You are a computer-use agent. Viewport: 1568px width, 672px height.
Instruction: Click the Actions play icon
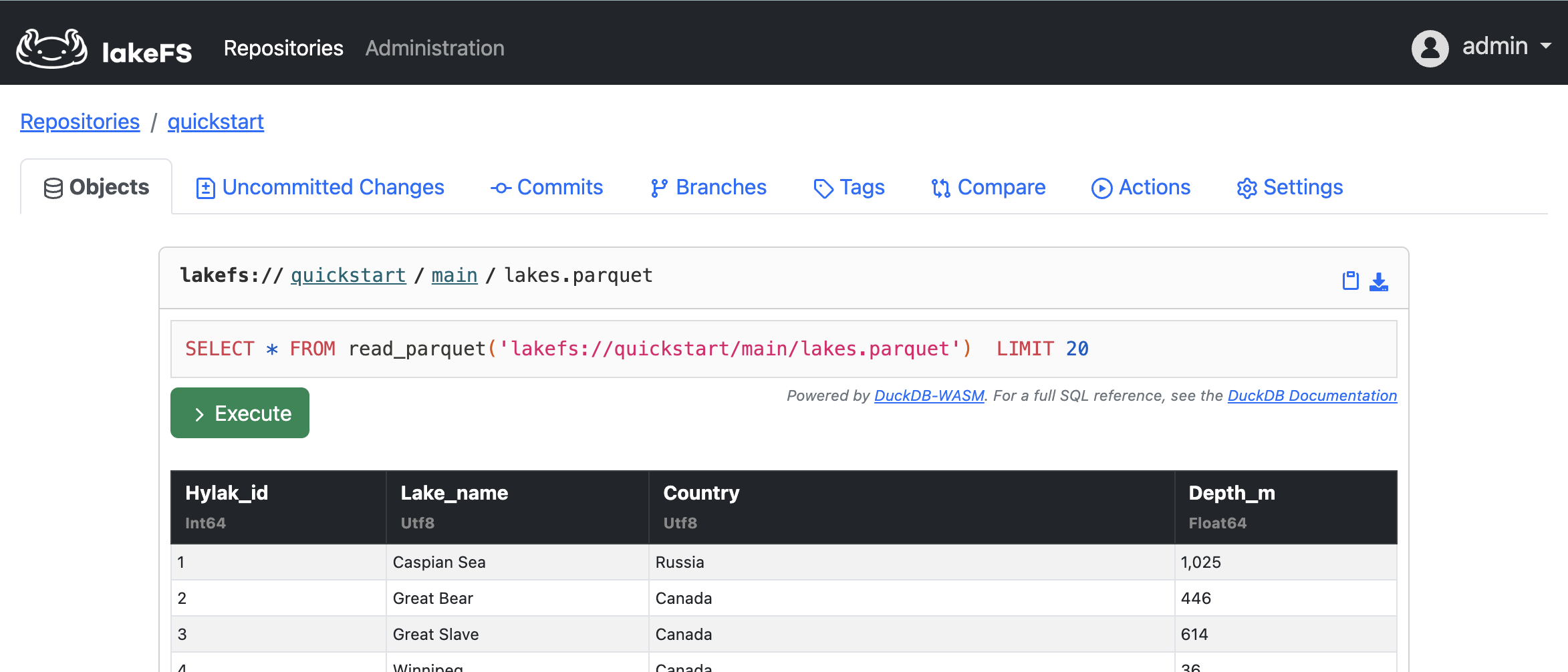(1102, 188)
